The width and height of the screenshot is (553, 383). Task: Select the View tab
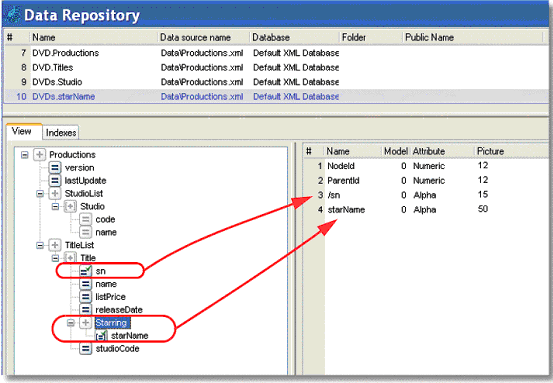(x=22, y=131)
